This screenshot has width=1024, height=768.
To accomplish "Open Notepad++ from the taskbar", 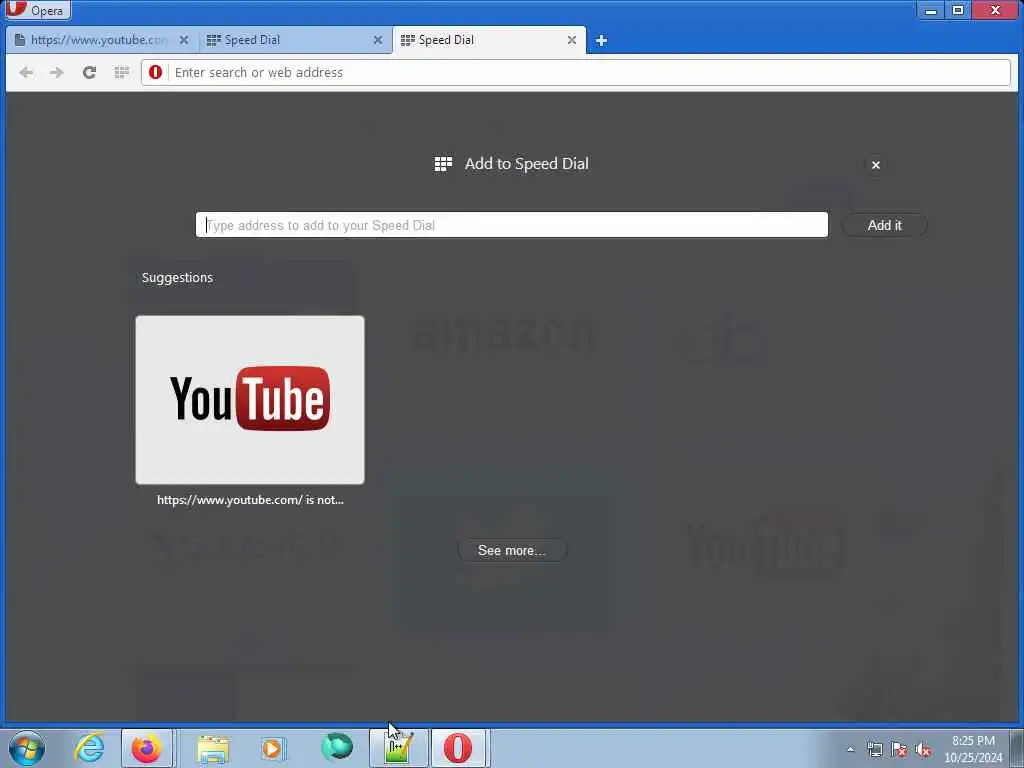I will 398,748.
